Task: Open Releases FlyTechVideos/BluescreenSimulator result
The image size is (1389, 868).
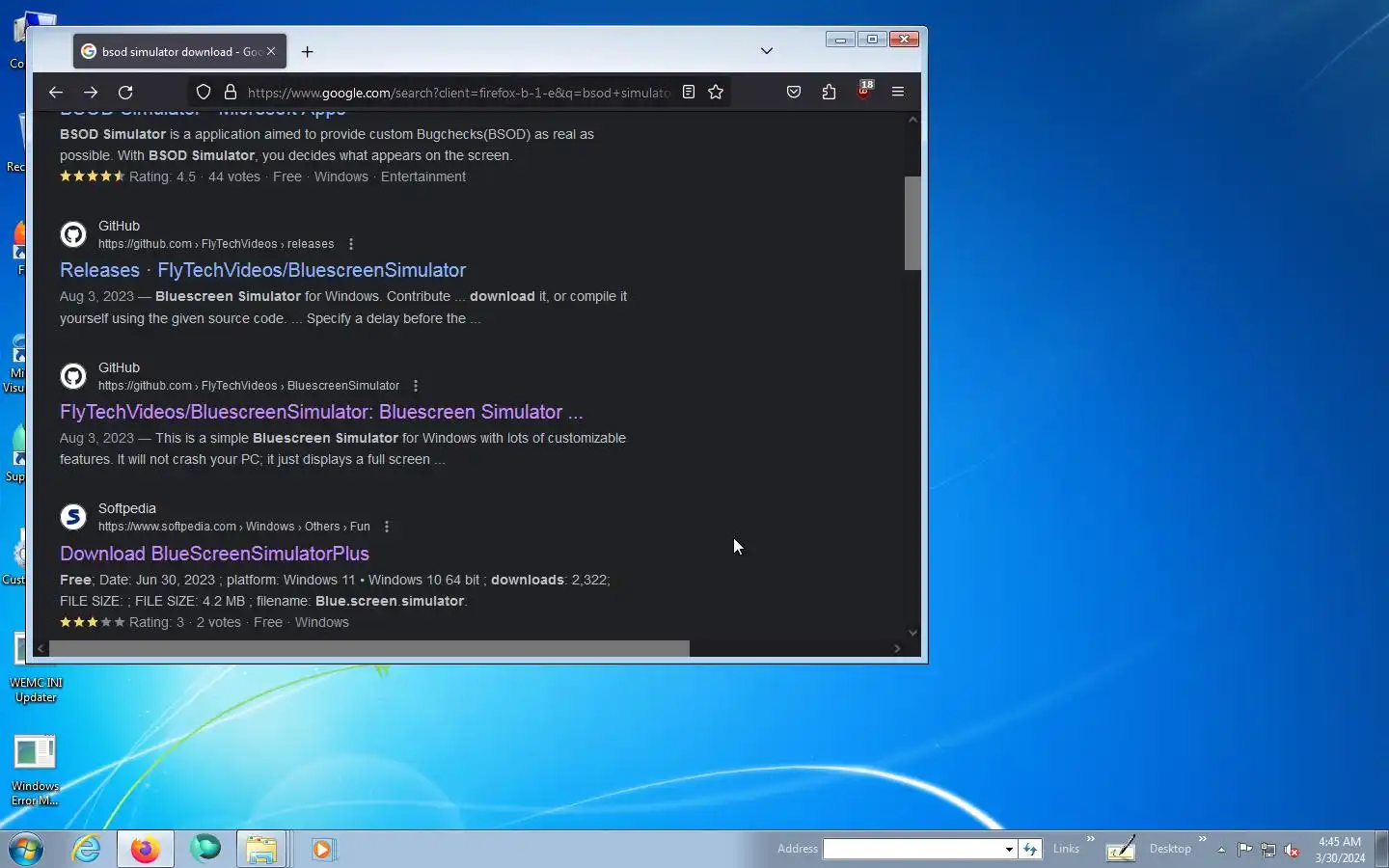Action: click(x=262, y=270)
